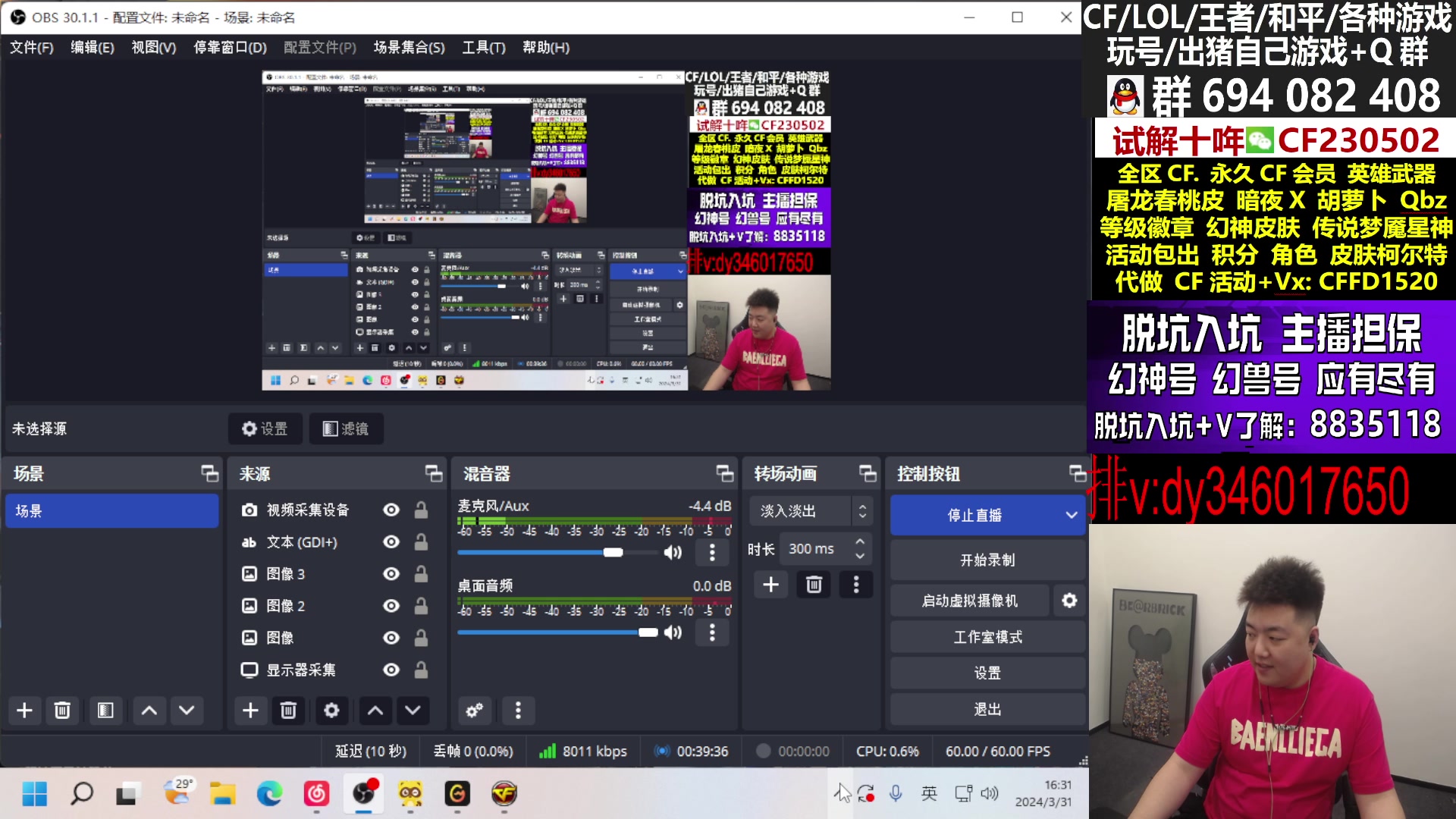Remove selected source trash icon
This screenshot has height=819, width=1456.
(288, 711)
